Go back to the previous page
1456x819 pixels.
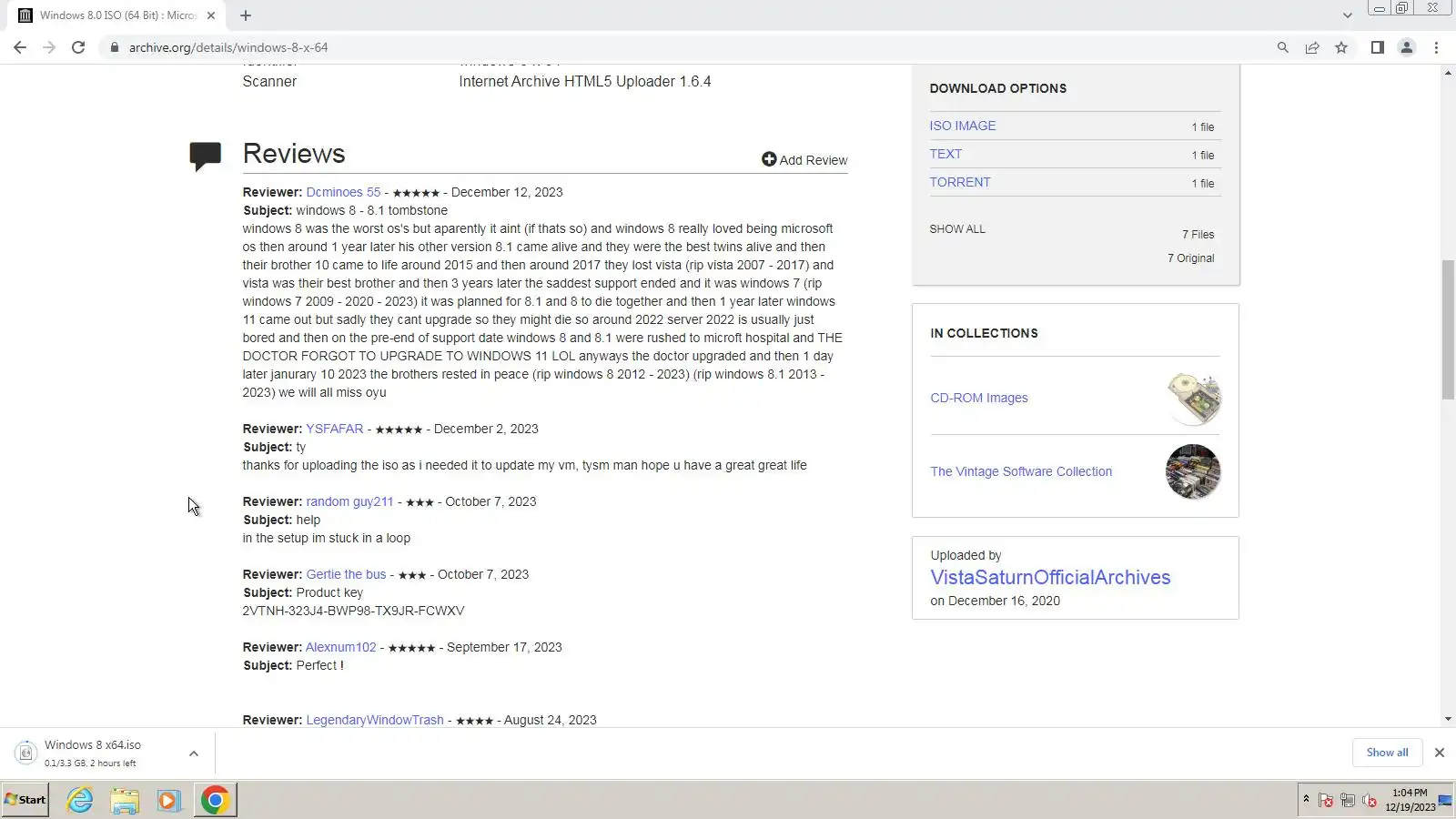point(20,47)
